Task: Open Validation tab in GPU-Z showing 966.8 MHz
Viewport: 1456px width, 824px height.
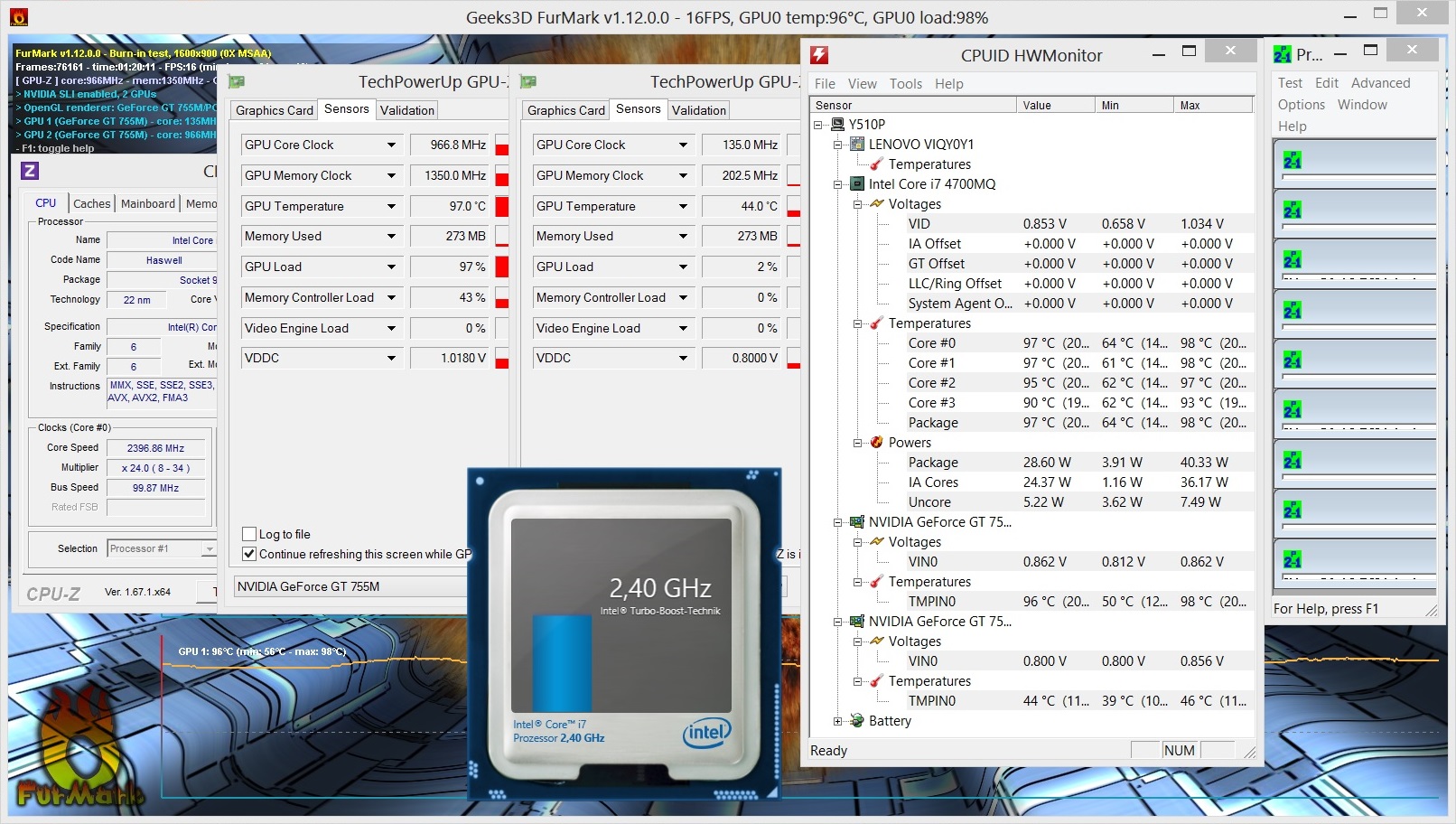Action: [x=407, y=110]
